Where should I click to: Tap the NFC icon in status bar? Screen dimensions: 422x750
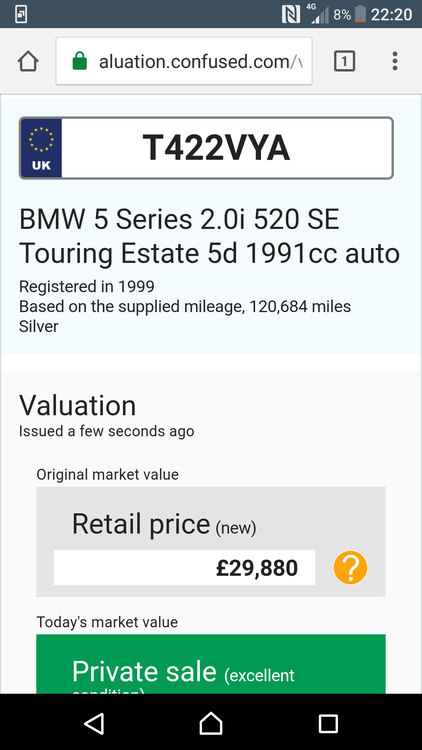[x=291, y=14]
